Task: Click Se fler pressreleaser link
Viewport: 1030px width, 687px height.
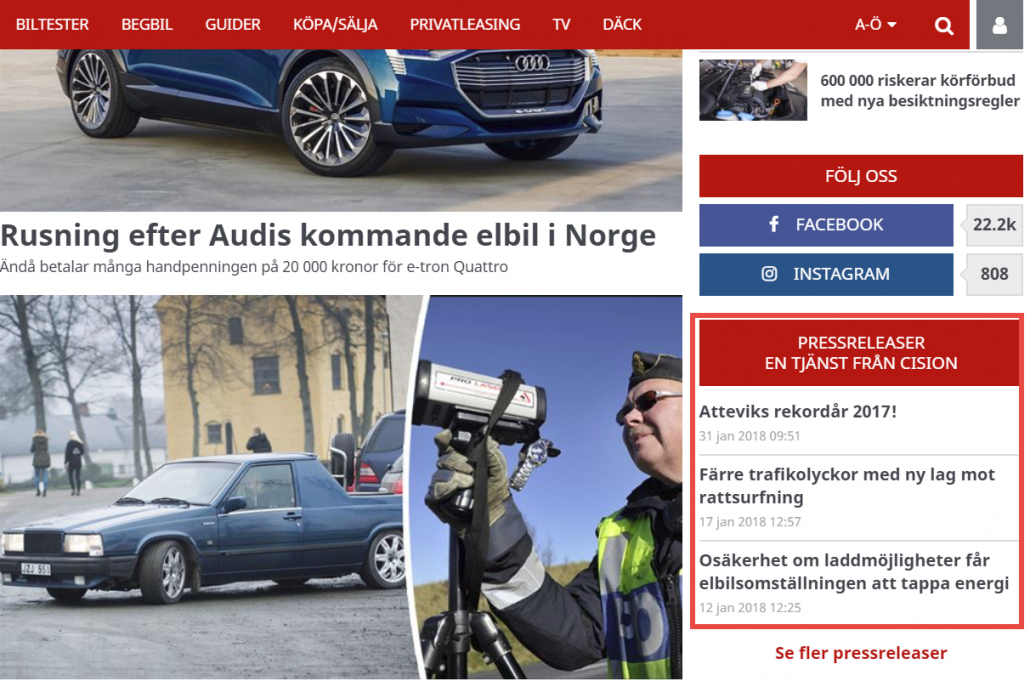Action: pos(861,653)
